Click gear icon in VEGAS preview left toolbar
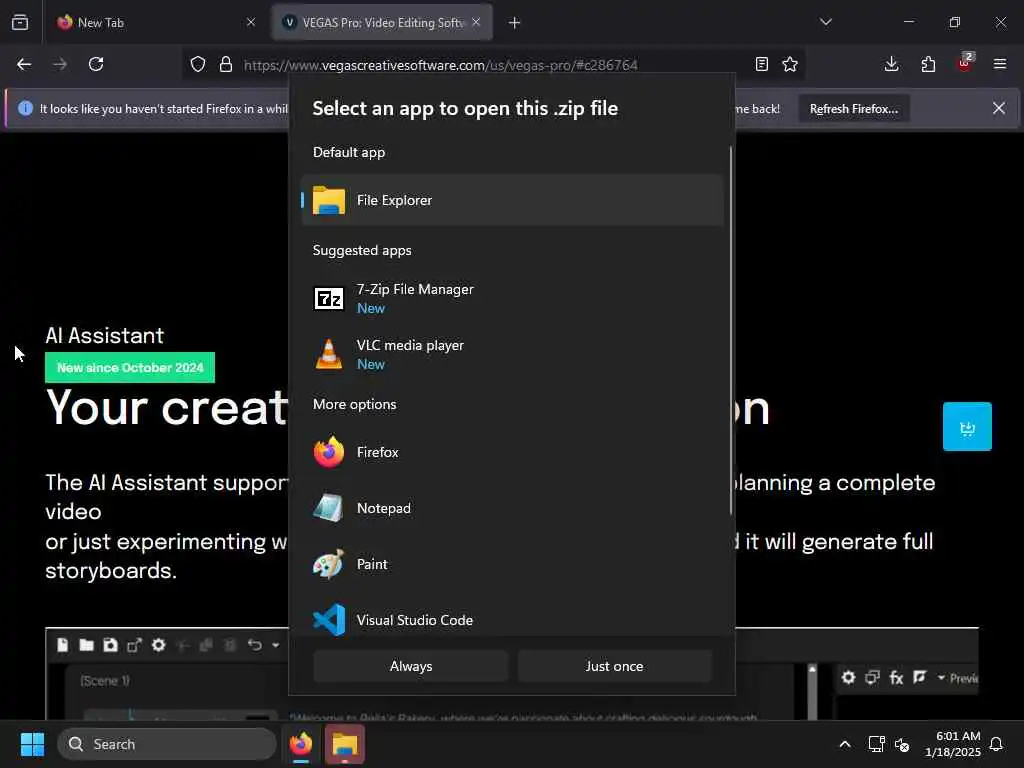The width and height of the screenshot is (1024, 768). (159, 645)
